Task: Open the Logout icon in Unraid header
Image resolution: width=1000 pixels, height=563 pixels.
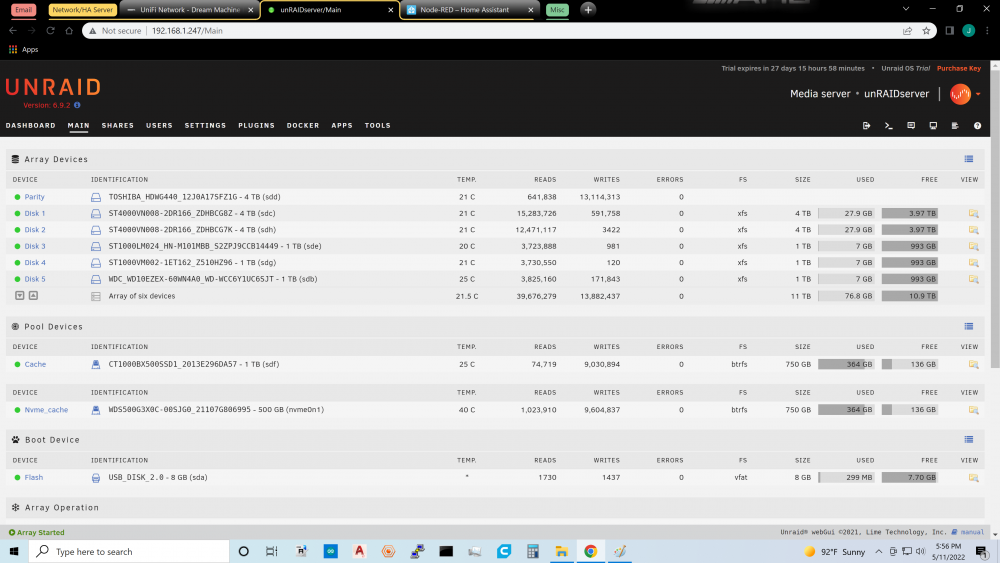Action: tap(866, 126)
